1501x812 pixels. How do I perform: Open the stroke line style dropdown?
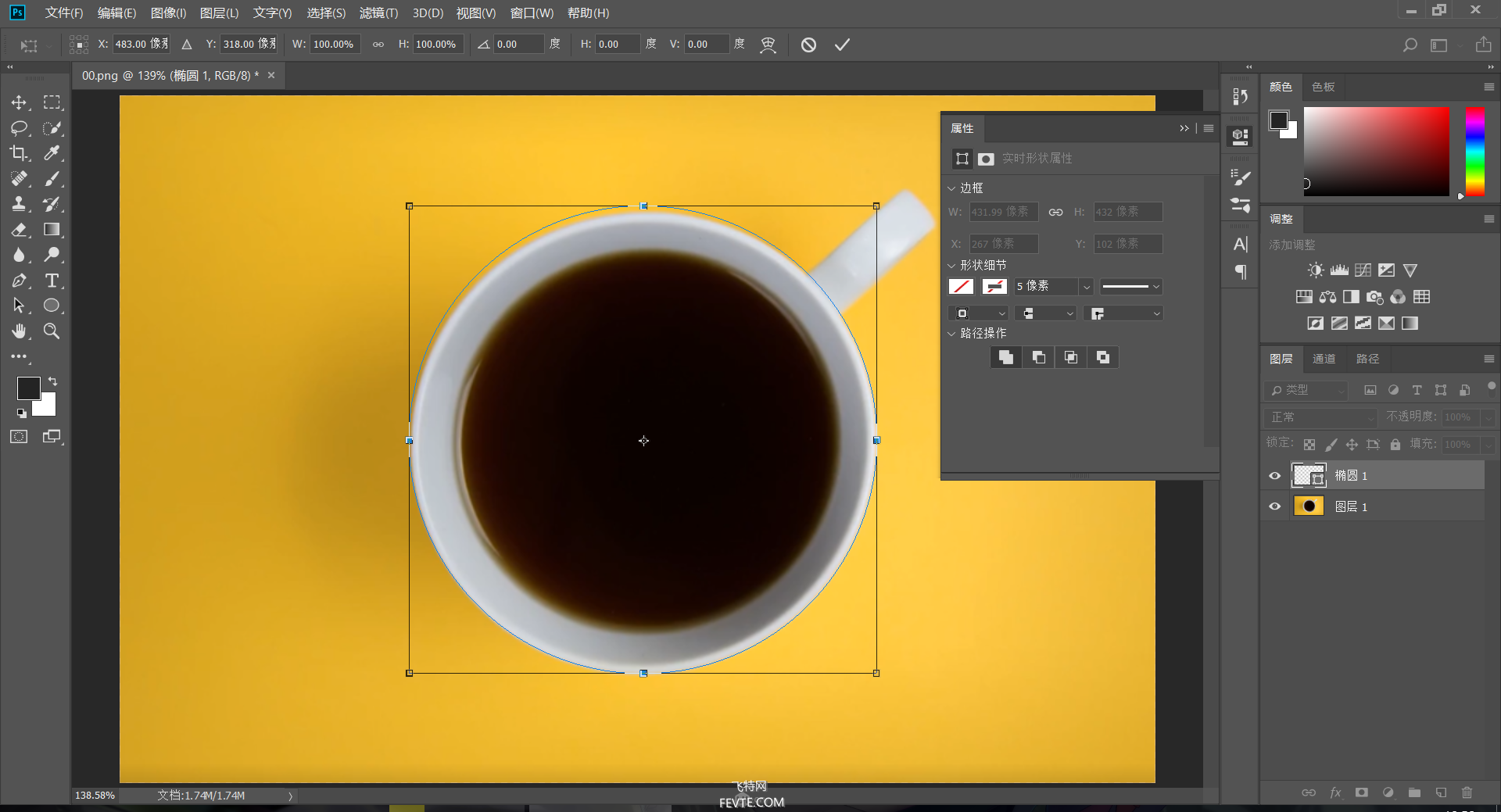(1131, 287)
